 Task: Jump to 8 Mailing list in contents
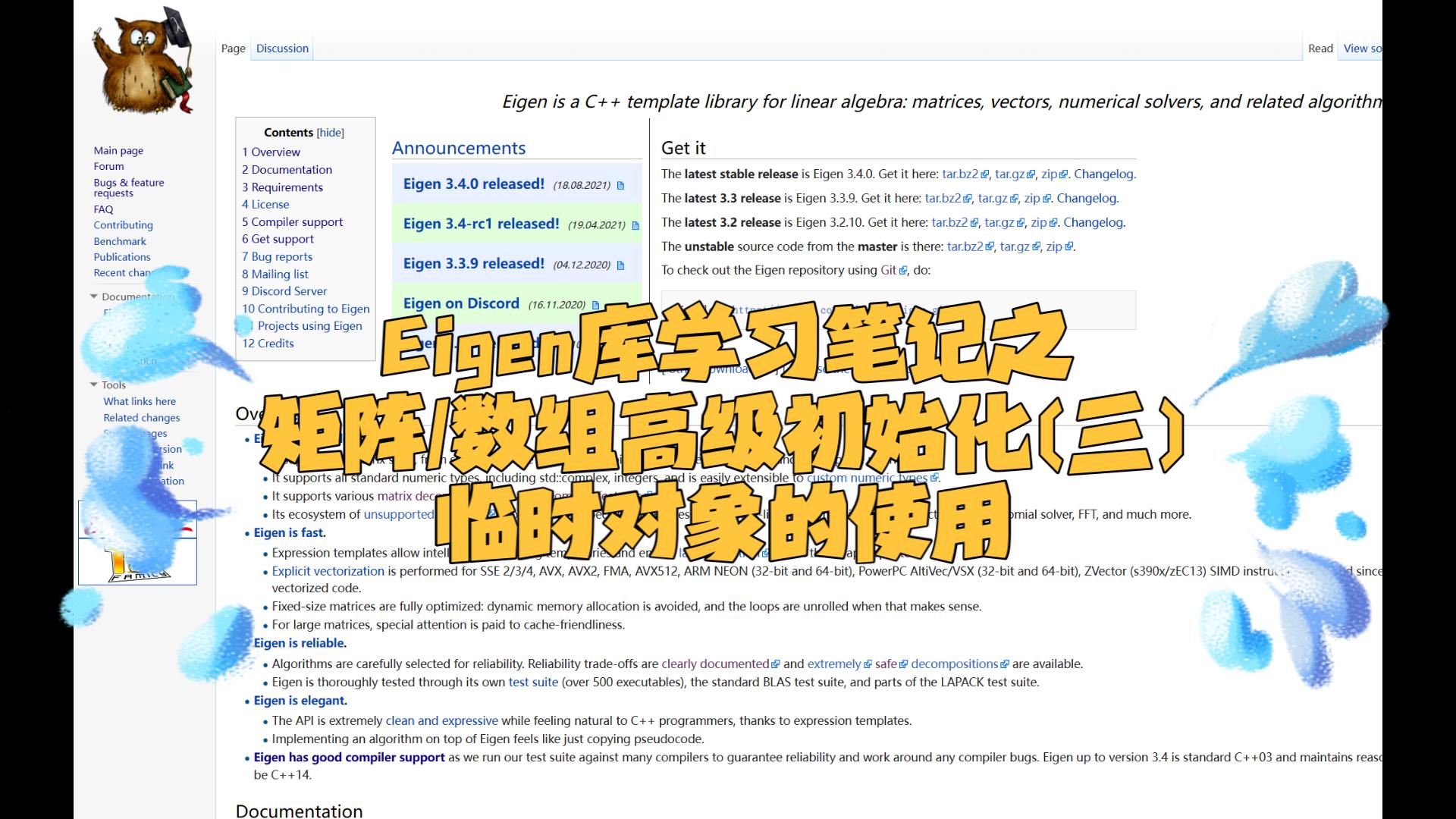275,274
